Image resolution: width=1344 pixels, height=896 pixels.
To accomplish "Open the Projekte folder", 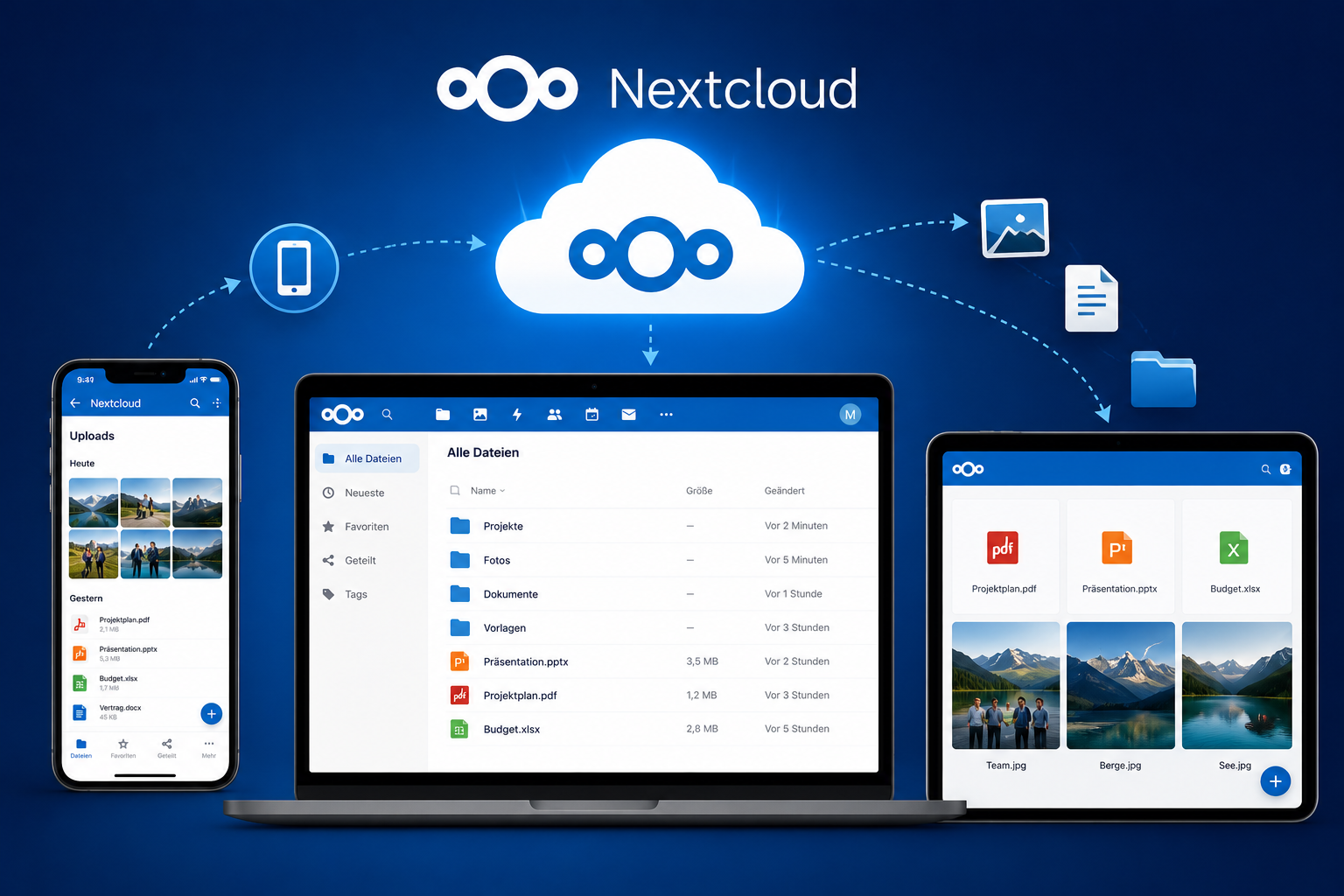I will pos(503,527).
